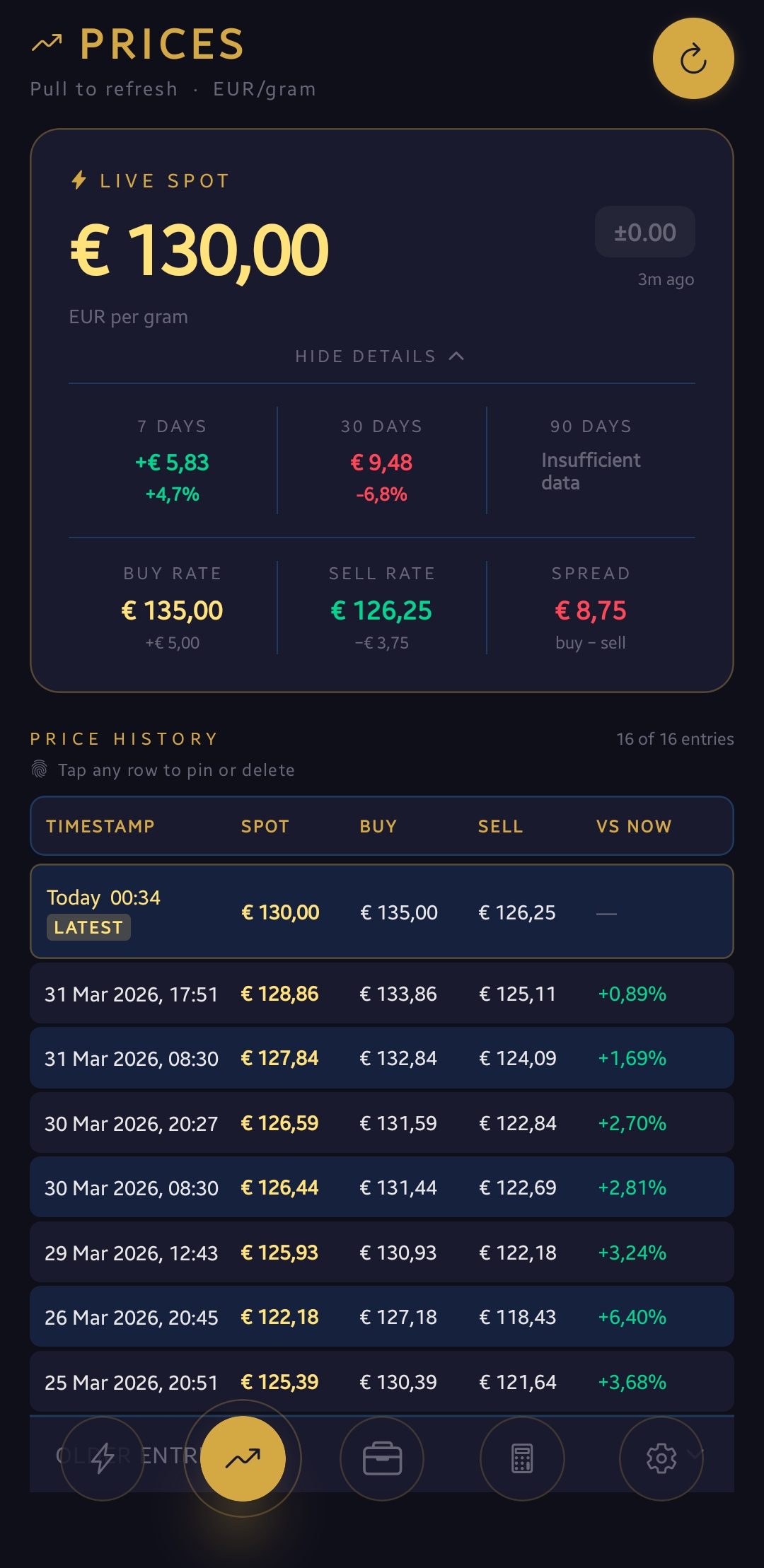
Task: Tap the 30 Mar 2026, 08:30 row
Action: (x=382, y=1187)
